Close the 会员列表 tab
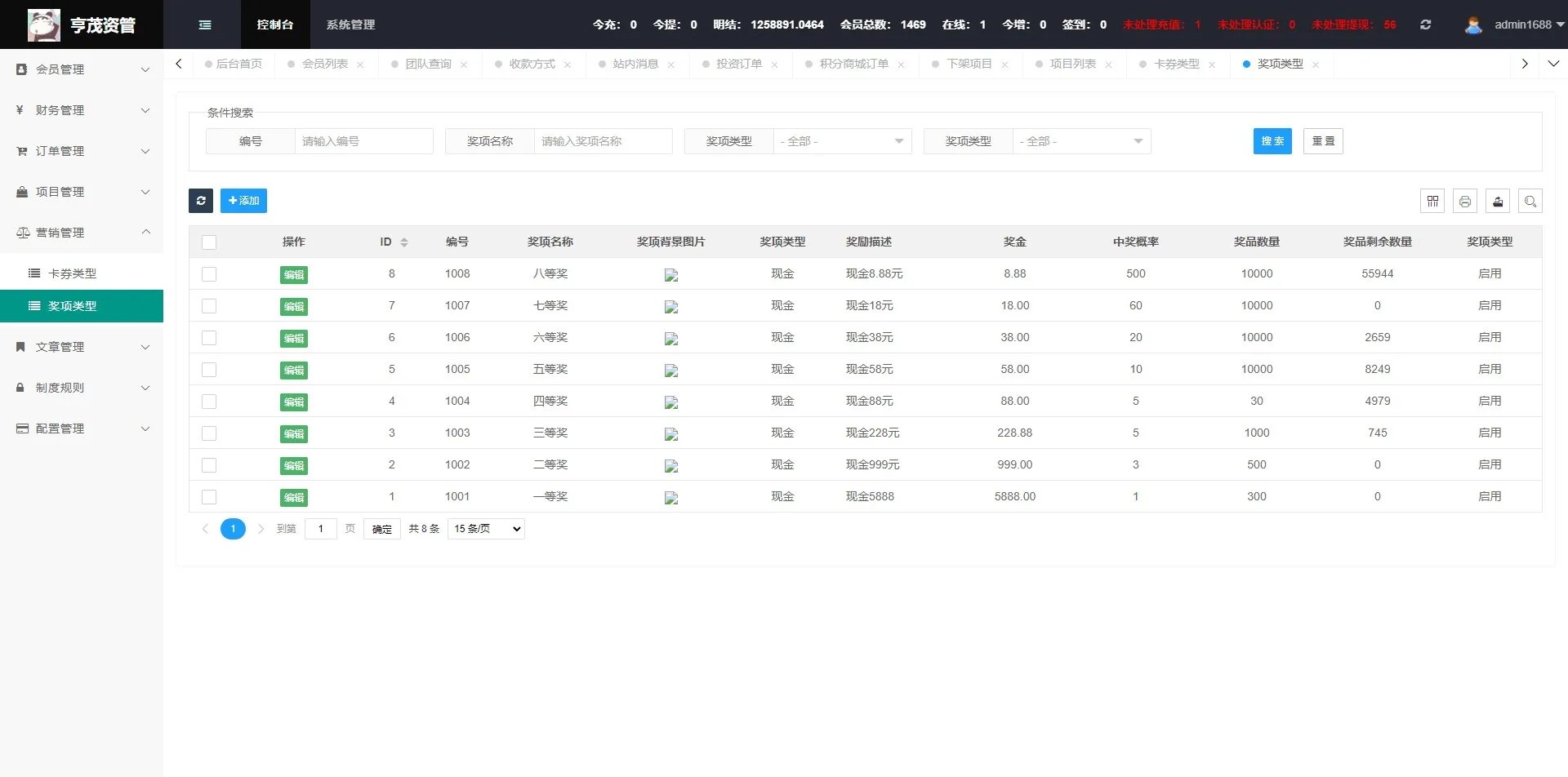 [x=360, y=64]
